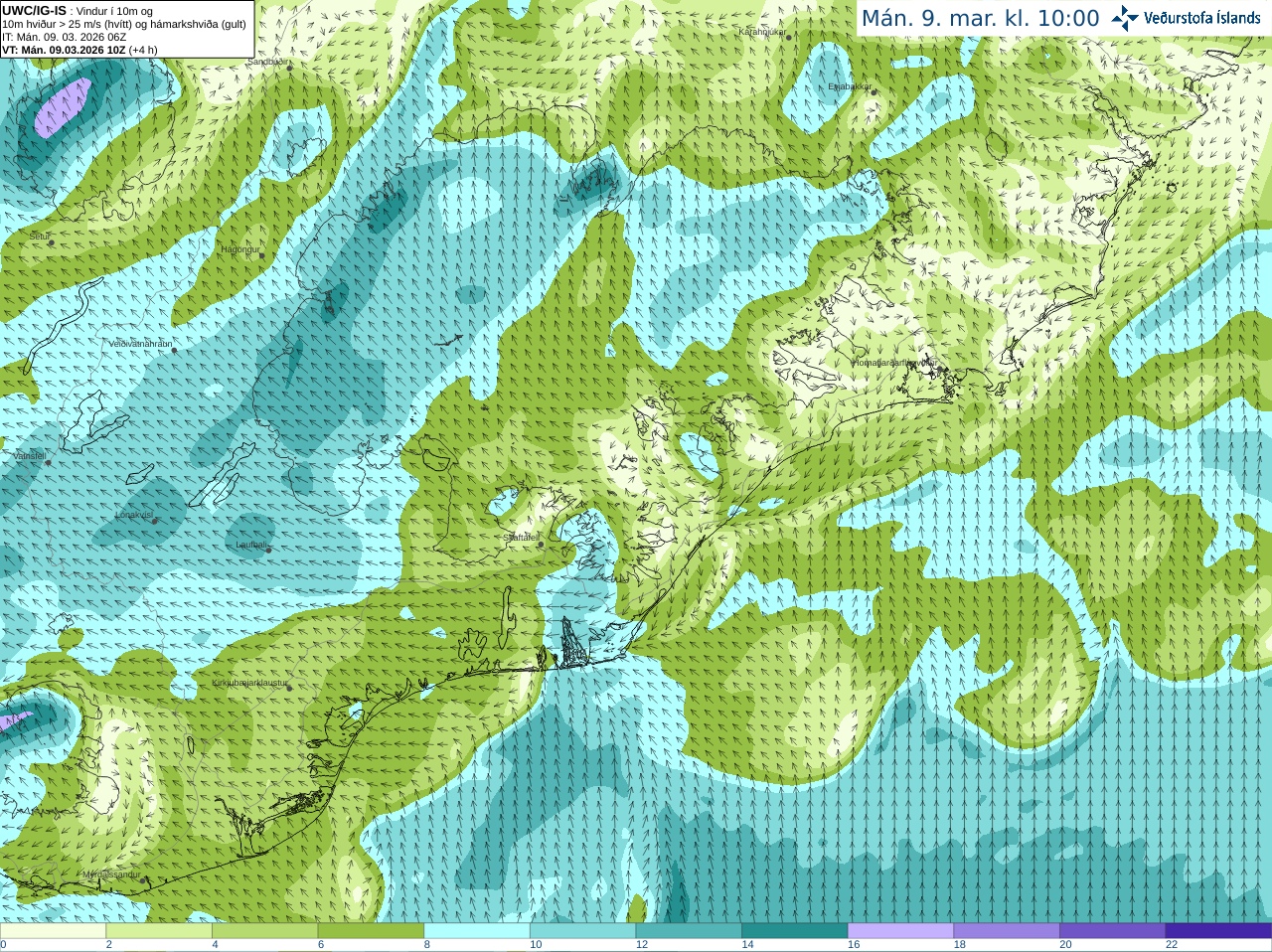This screenshot has width=1272, height=952.
Task: Click the legend value label '16'
Action: [854, 945]
